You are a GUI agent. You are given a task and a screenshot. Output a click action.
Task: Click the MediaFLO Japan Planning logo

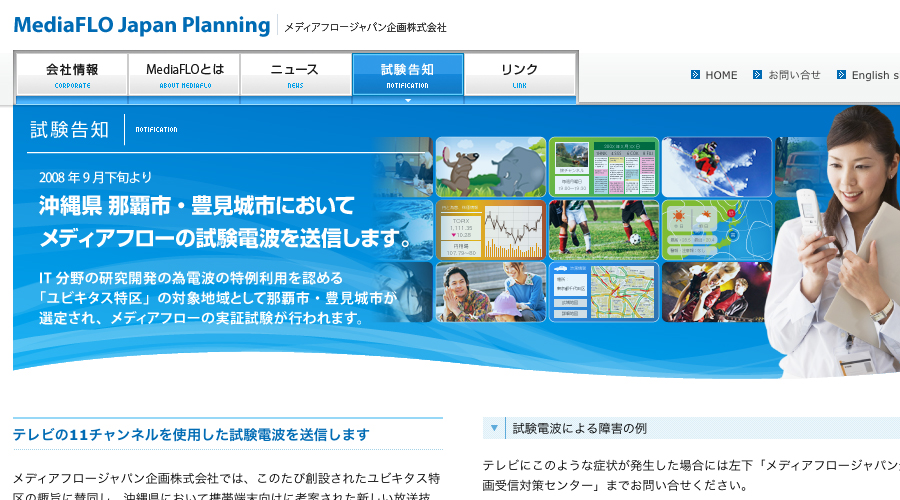click(x=141, y=25)
